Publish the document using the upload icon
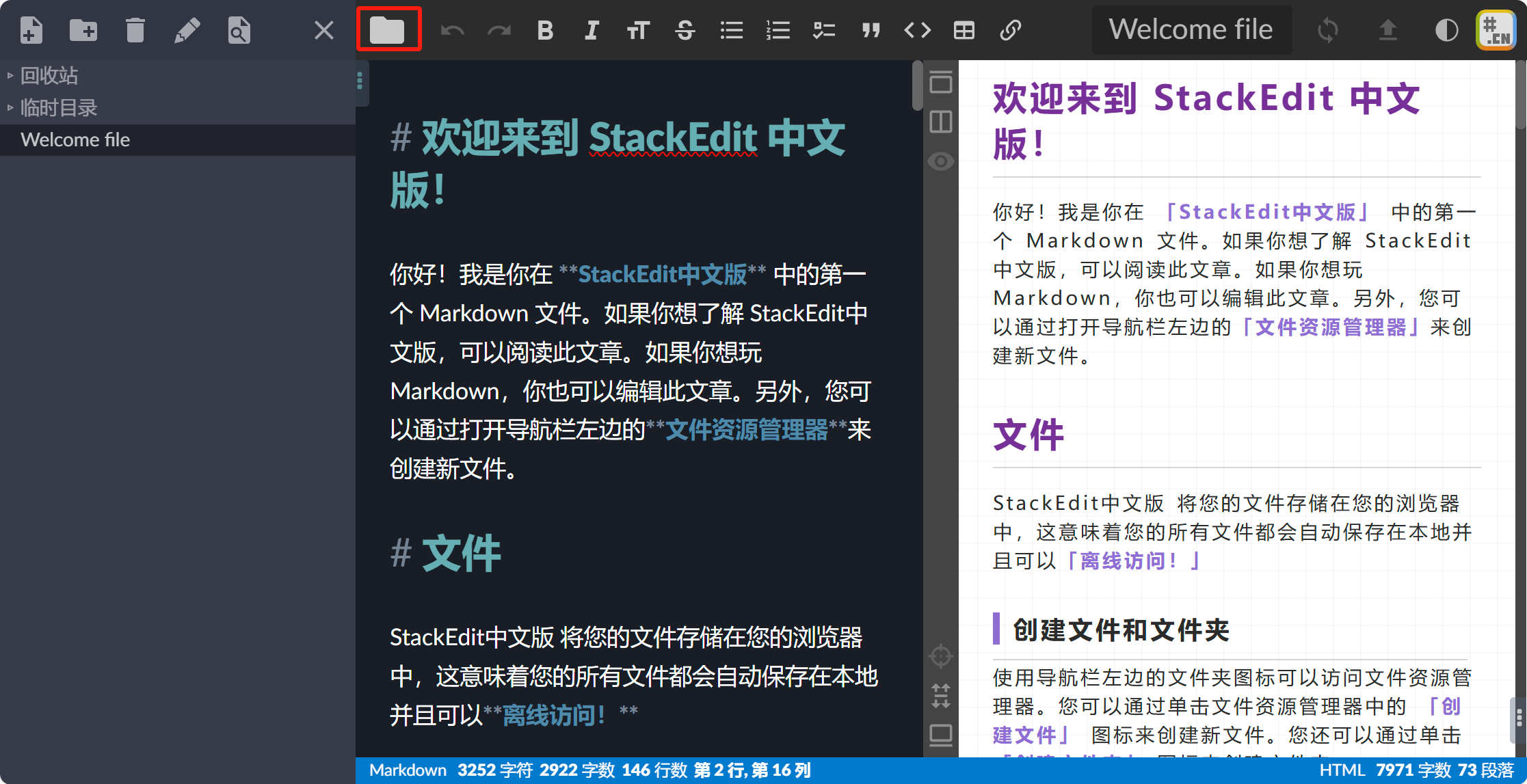The width and height of the screenshot is (1527, 784). [x=1387, y=30]
